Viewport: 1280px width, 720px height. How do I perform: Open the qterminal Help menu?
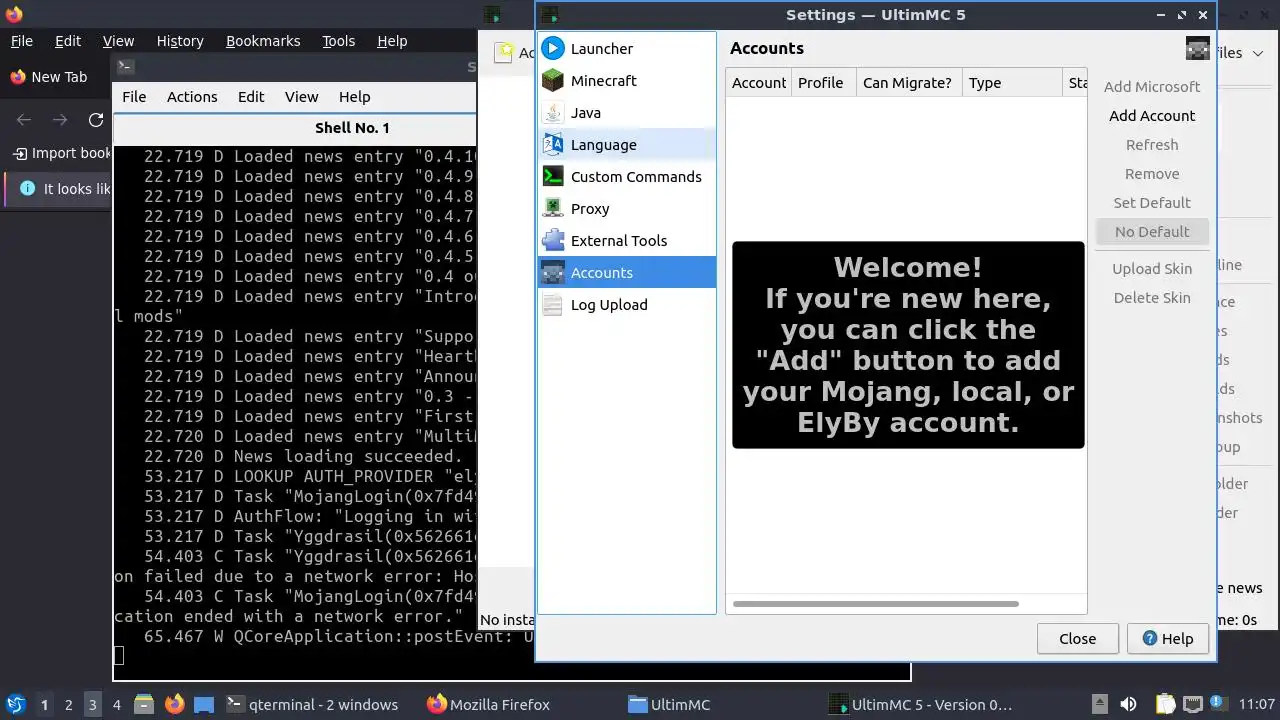354,97
